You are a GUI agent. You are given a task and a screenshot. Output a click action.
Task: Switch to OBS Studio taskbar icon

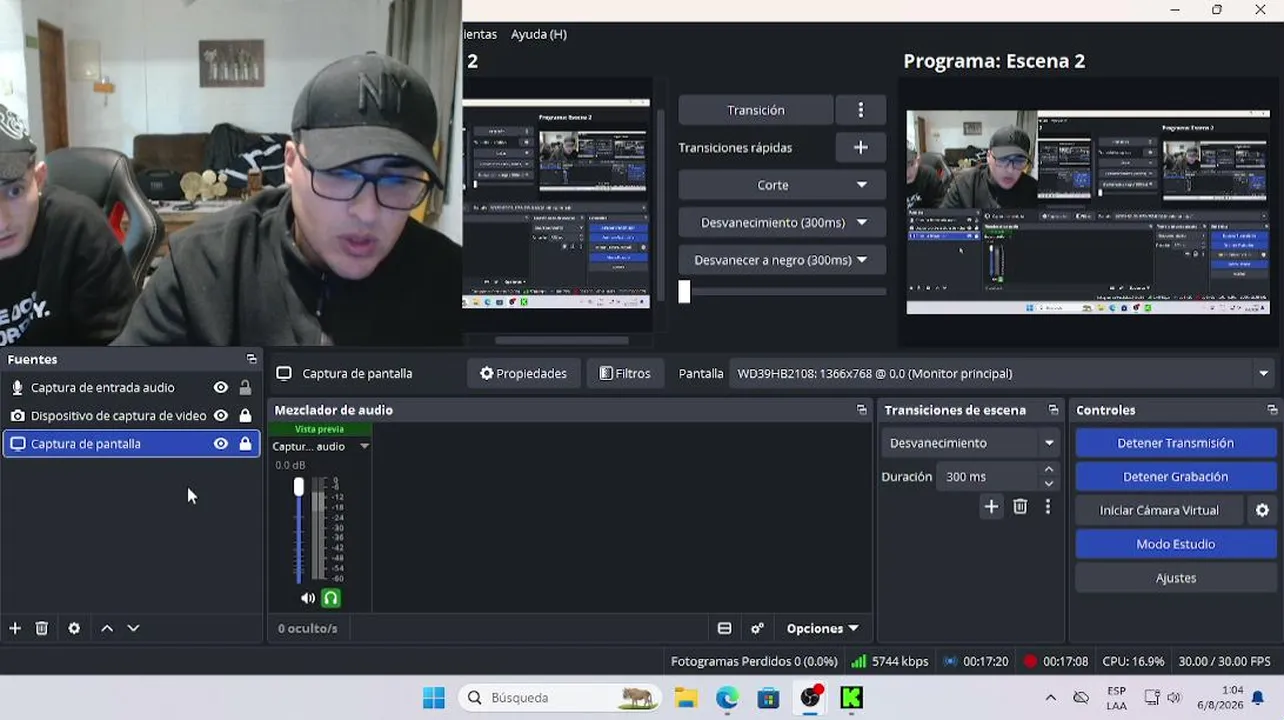(810, 698)
